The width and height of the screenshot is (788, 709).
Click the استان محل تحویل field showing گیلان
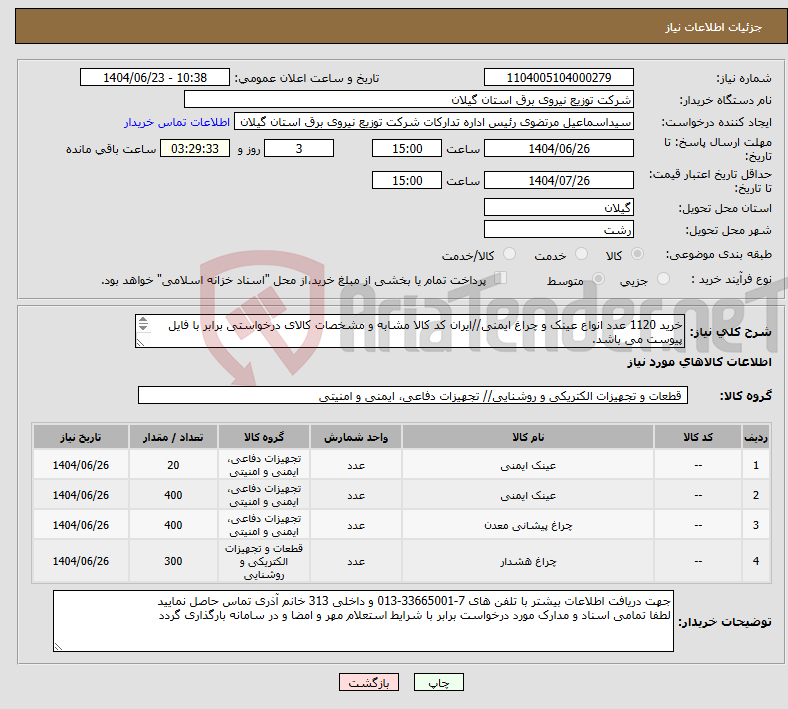[x=558, y=207]
